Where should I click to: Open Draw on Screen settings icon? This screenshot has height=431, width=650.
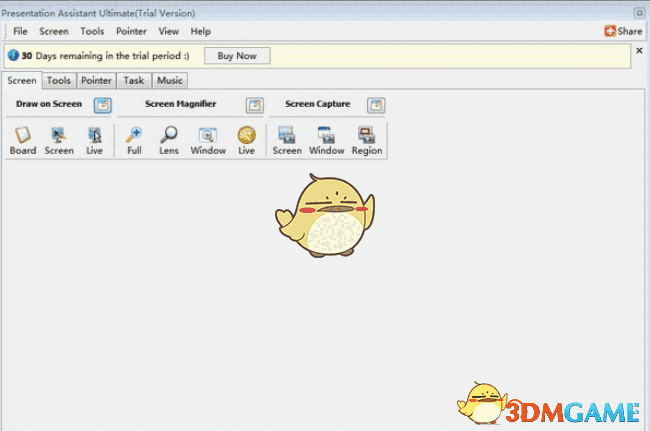102,105
